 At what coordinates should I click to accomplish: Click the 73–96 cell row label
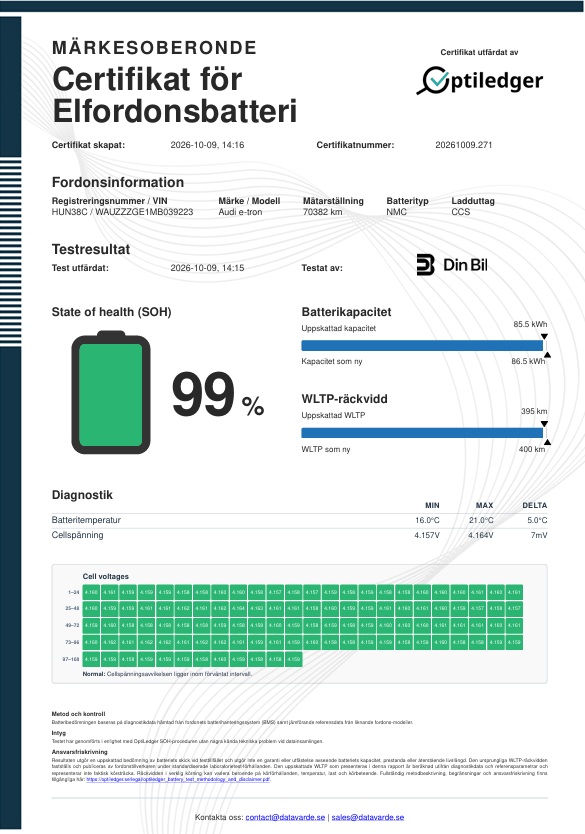(x=72, y=642)
